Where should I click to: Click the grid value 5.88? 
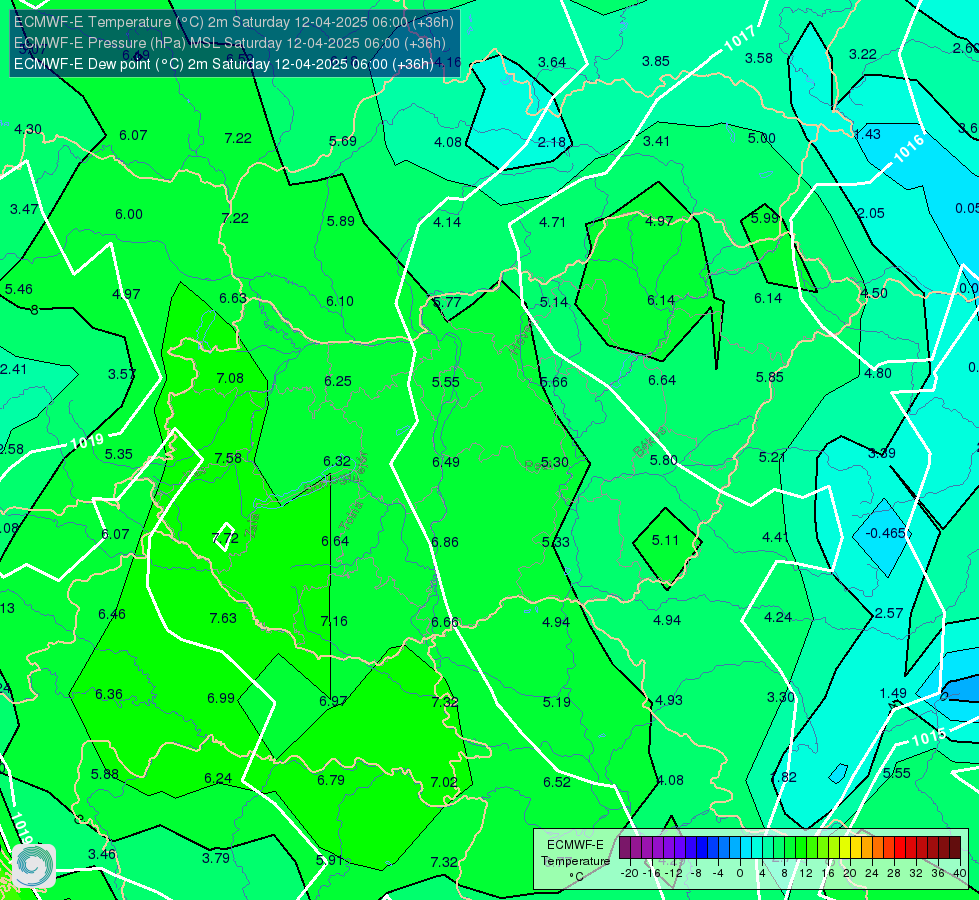(104, 774)
